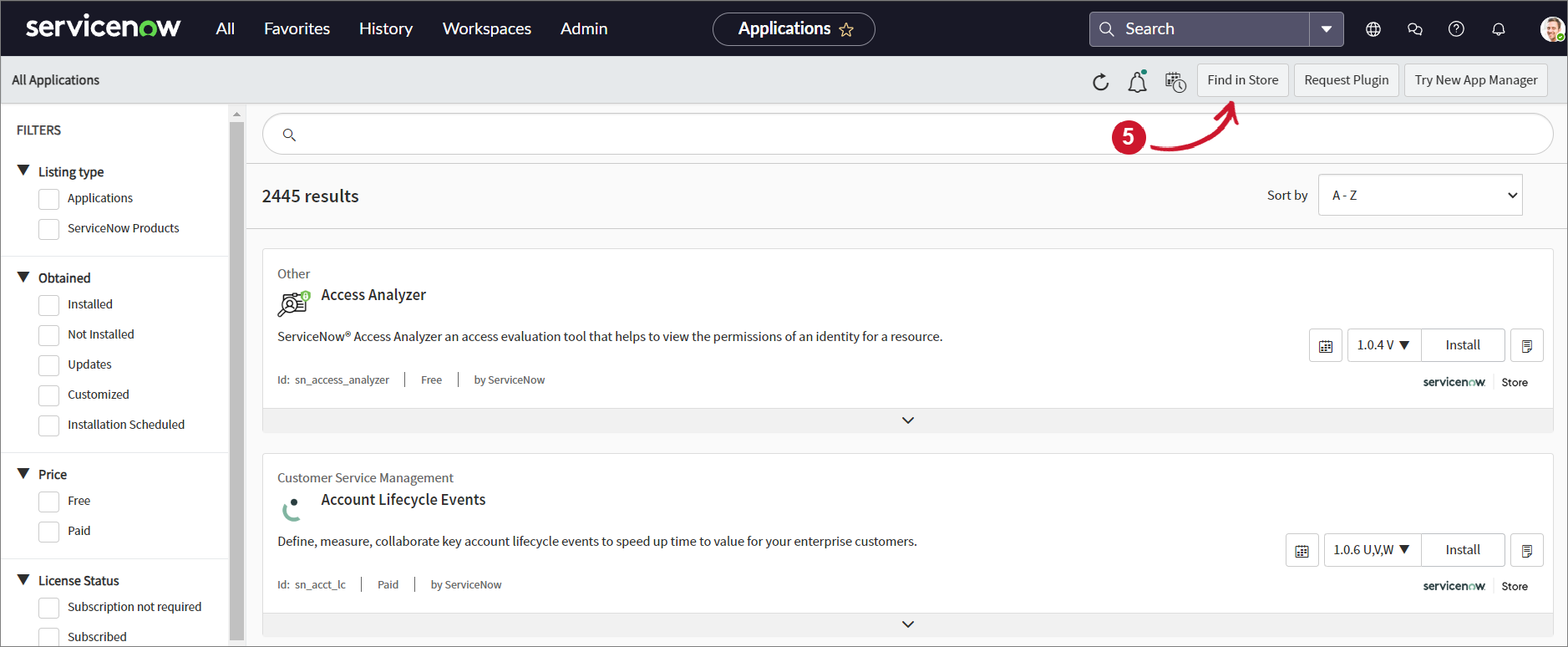
Task: Click the All Applications heading
Action: pyautogui.click(x=55, y=80)
